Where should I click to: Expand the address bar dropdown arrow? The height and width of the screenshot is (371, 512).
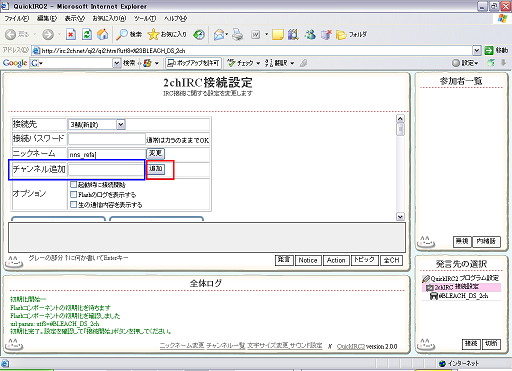click(477, 50)
